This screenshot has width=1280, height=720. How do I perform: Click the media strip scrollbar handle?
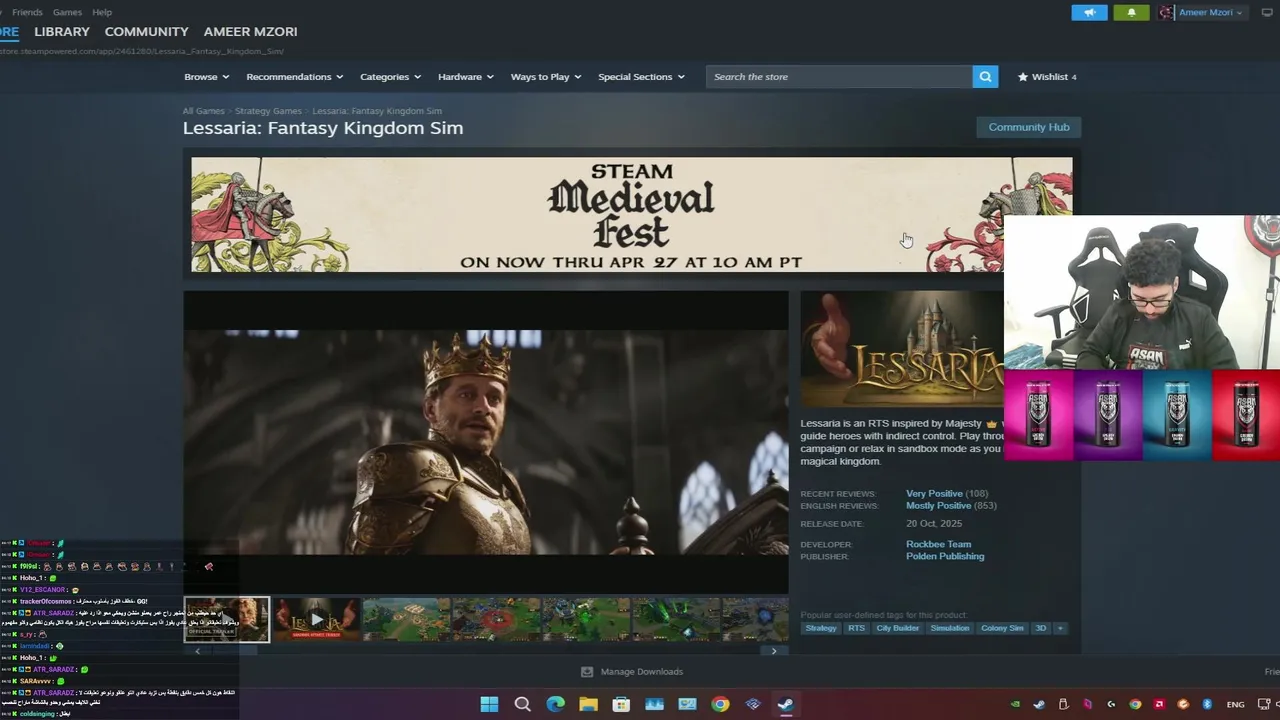coord(234,651)
